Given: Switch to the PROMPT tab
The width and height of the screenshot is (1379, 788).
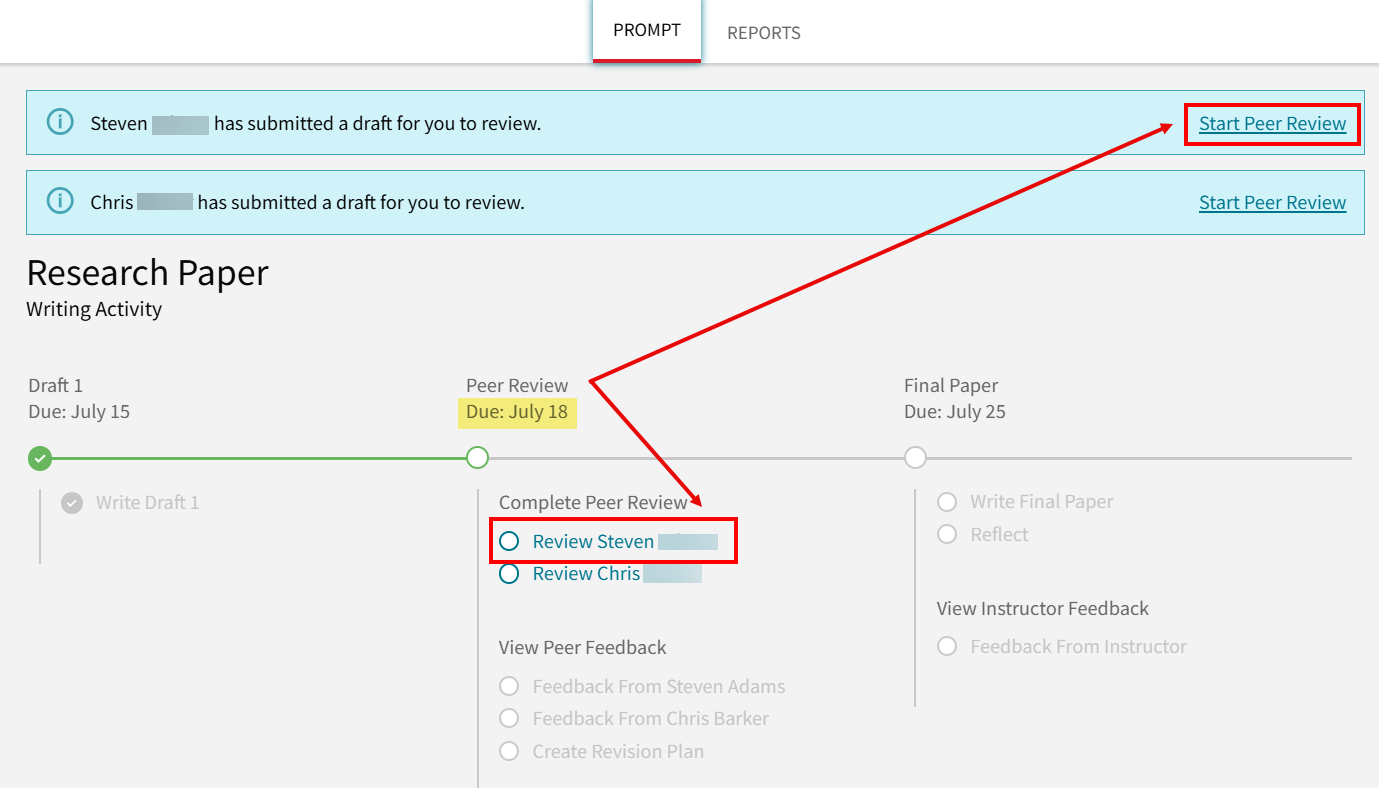Looking at the screenshot, I should [x=647, y=31].
